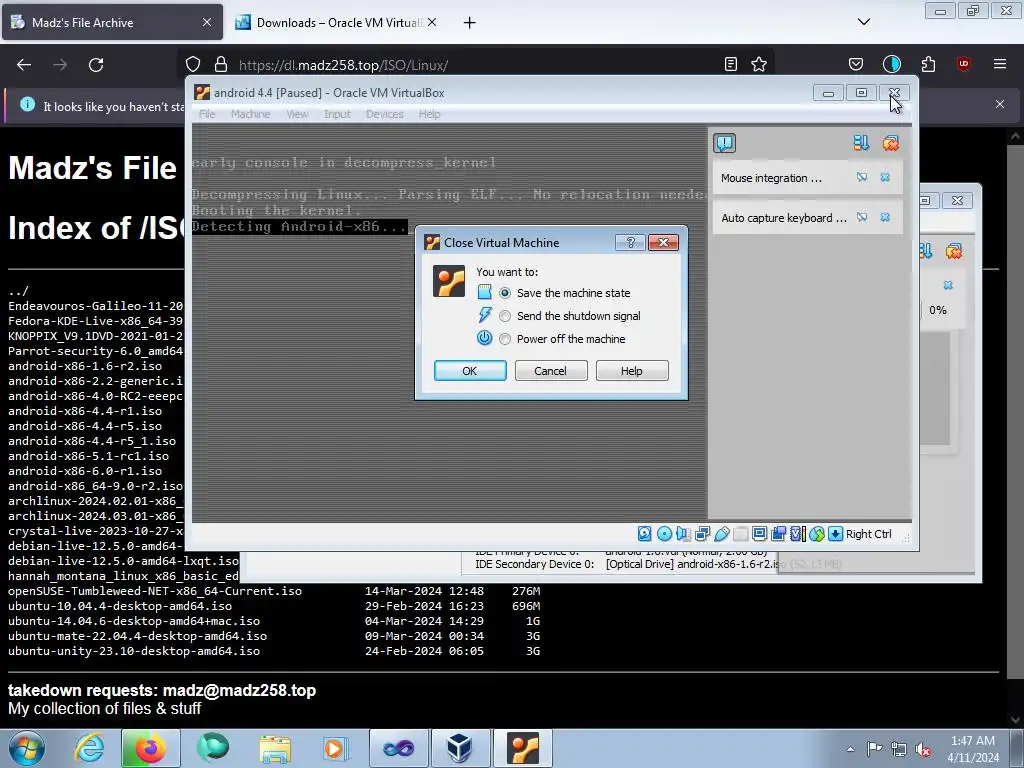Click the CPU virtualization status bar icon
The height and width of the screenshot is (768, 1024).
[797, 534]
